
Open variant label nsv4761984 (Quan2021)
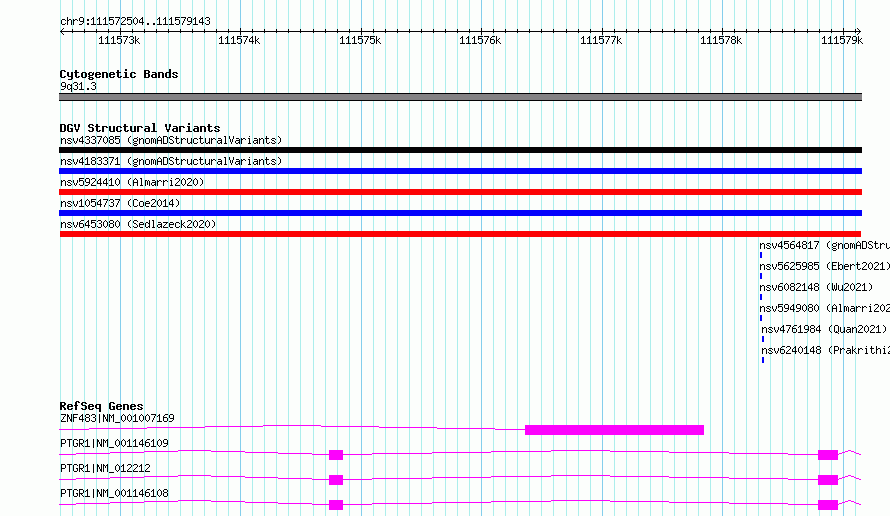pyautogui.click(x=824, y=329)
